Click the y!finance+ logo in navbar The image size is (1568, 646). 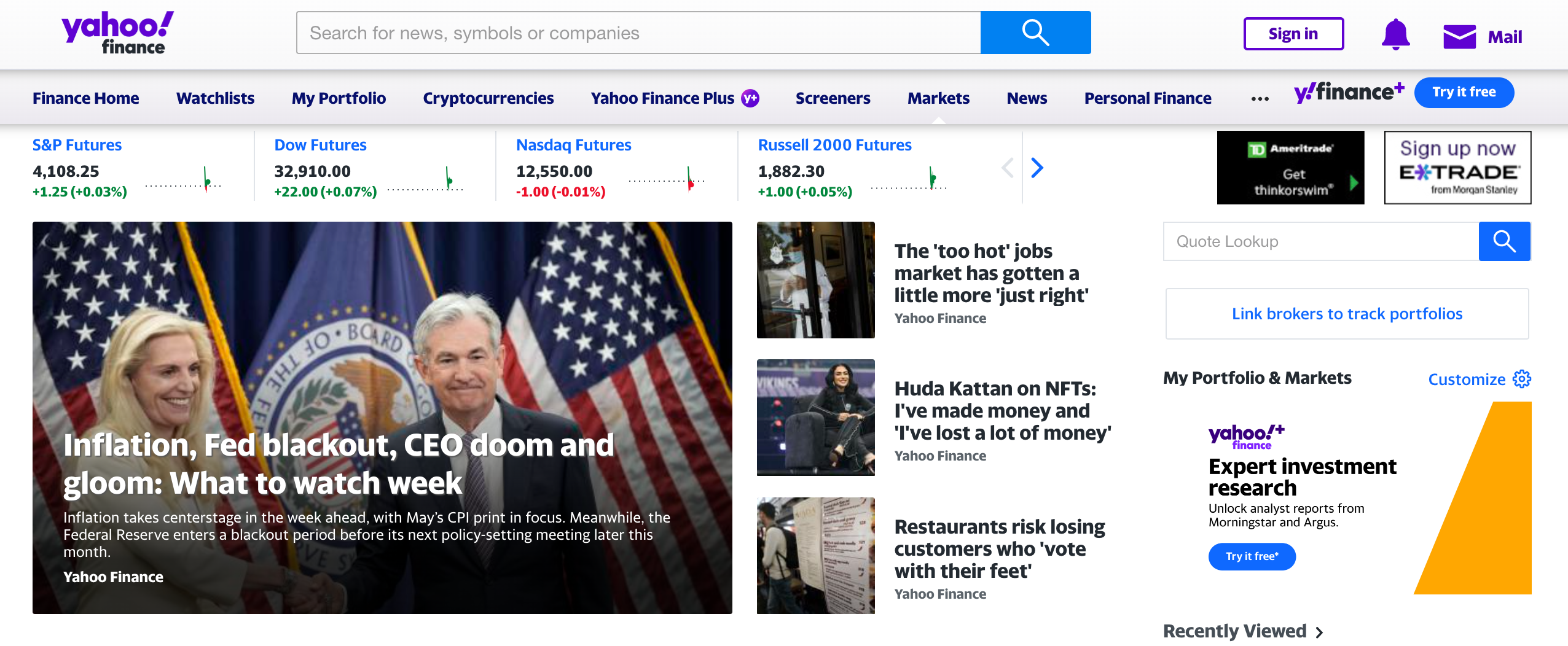click(1349, 92)
